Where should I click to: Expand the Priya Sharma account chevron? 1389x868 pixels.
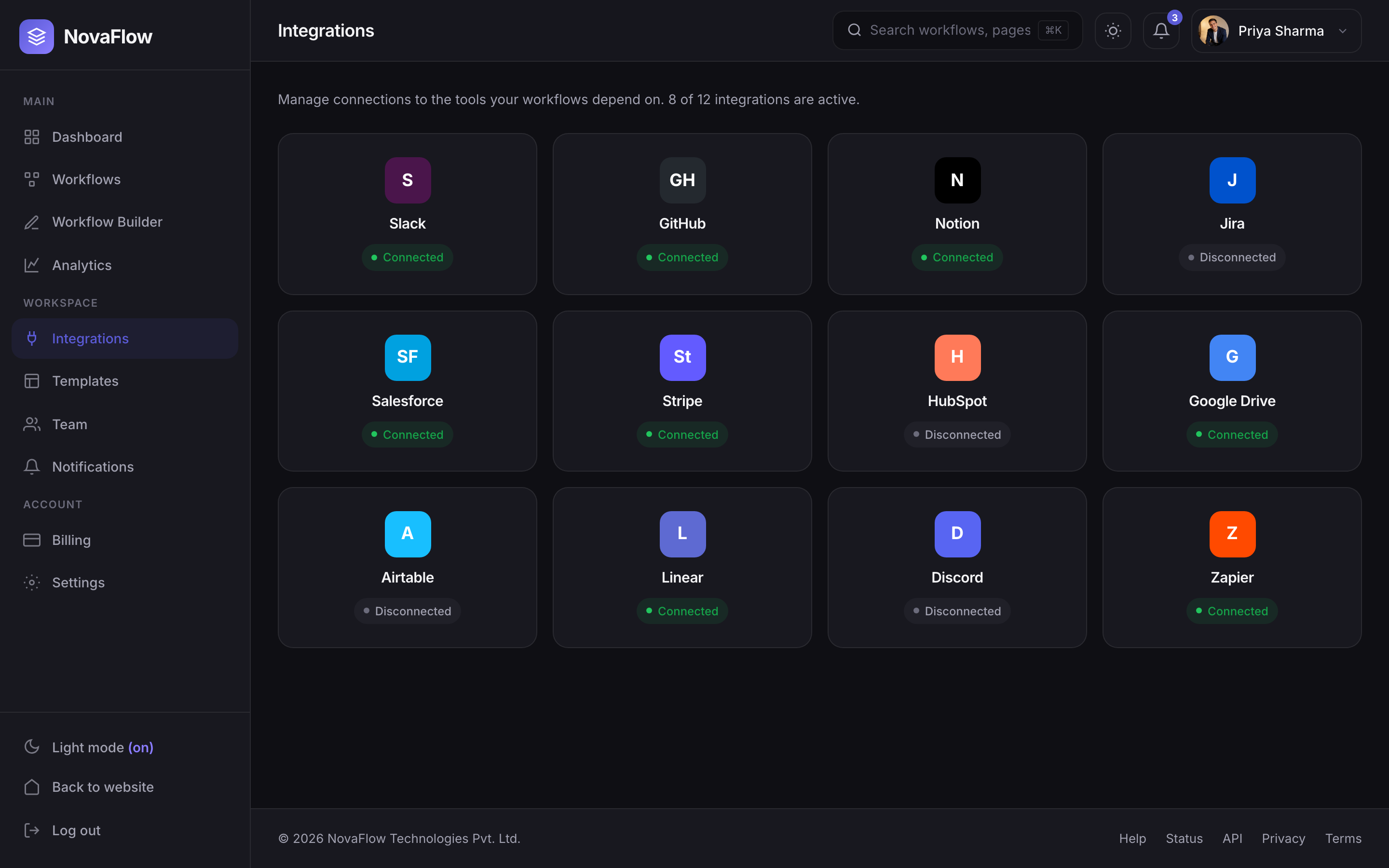pyautogui.click(x=1343, y=31)
